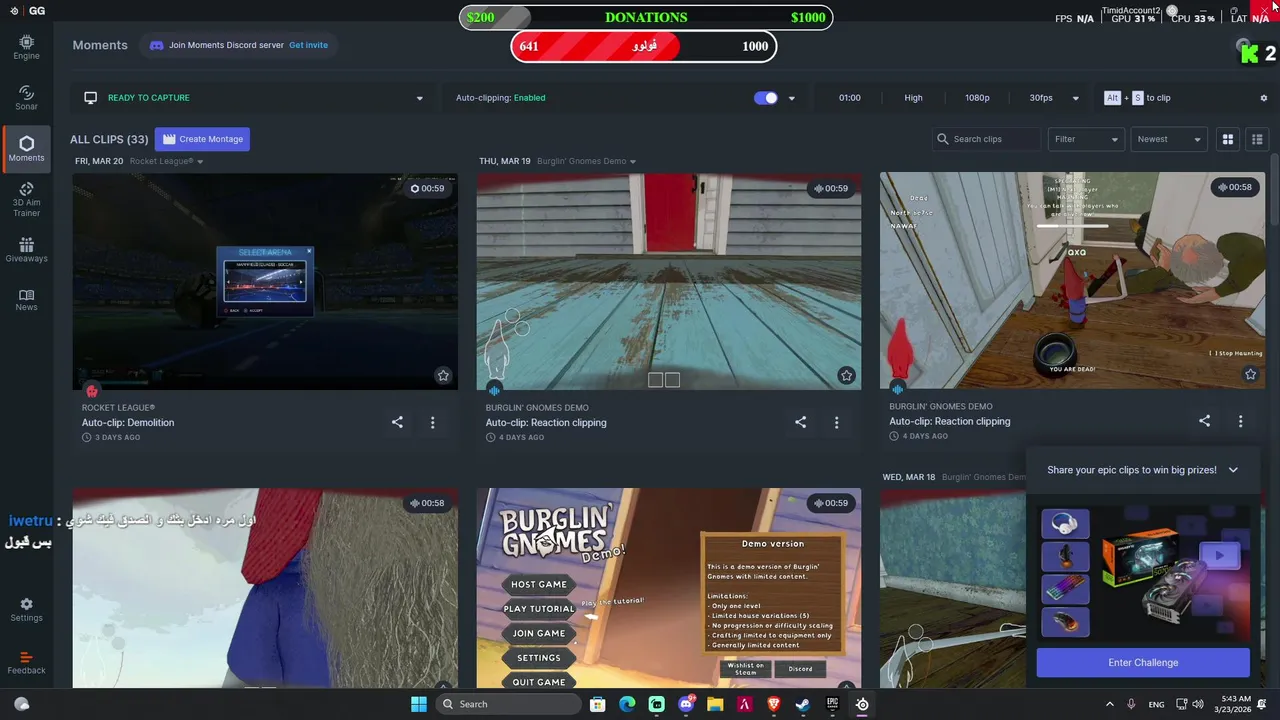Share the 00:58 Burglin' Gnomes Reaction clip

(1204, 421)
